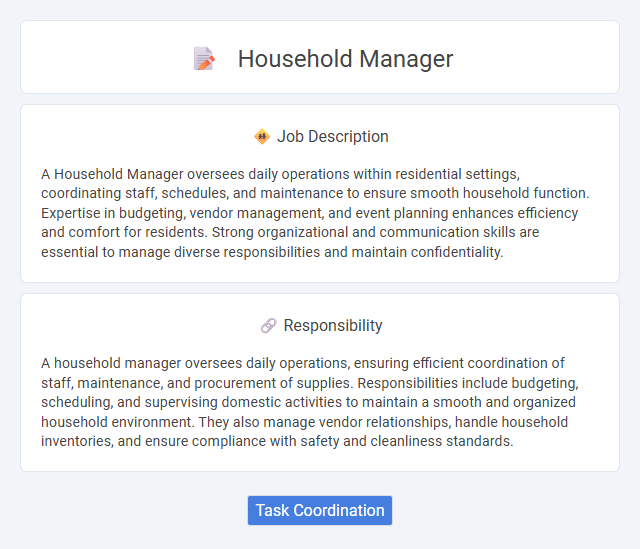Screen dimensions: 640x549
Task: Click the chain link icon beside Responsibility
Action: point(269,325)
